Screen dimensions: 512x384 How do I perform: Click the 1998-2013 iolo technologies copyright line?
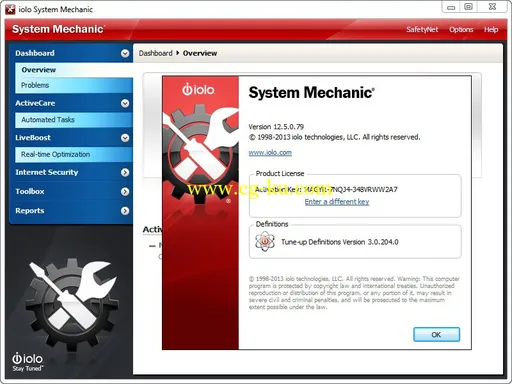pos(334,137)
